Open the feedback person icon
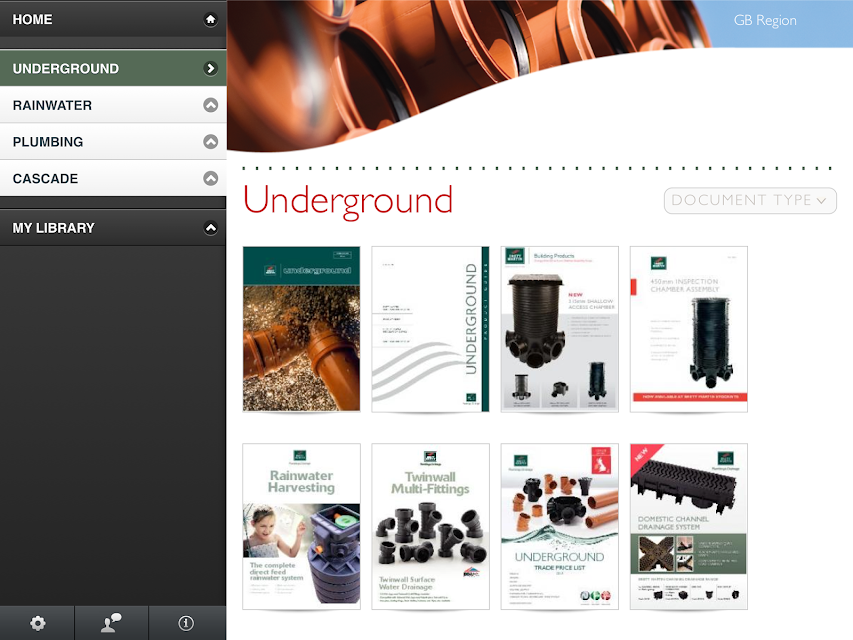 pos(112,623)
